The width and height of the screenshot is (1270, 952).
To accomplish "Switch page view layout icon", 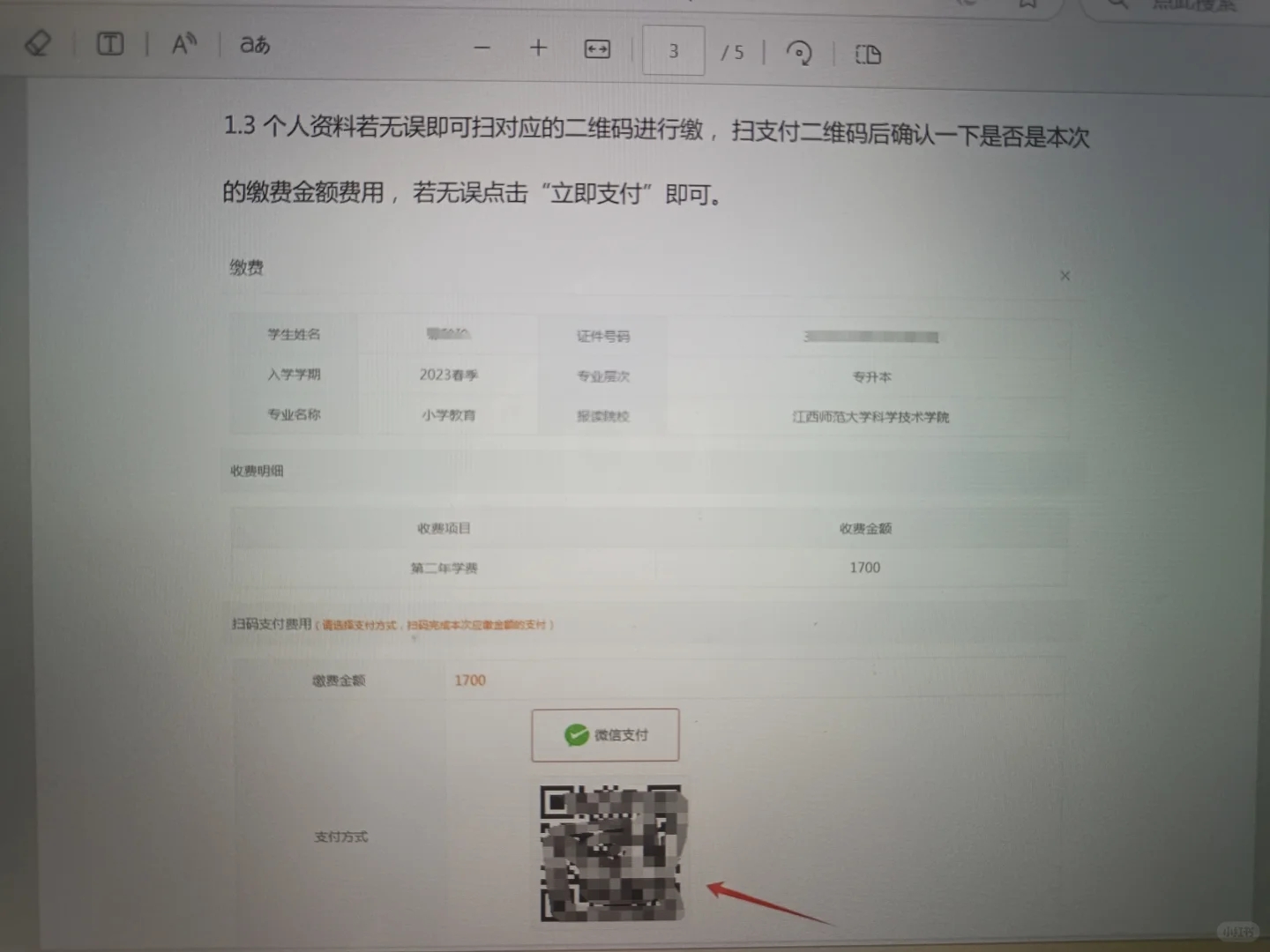I will 868,55.
